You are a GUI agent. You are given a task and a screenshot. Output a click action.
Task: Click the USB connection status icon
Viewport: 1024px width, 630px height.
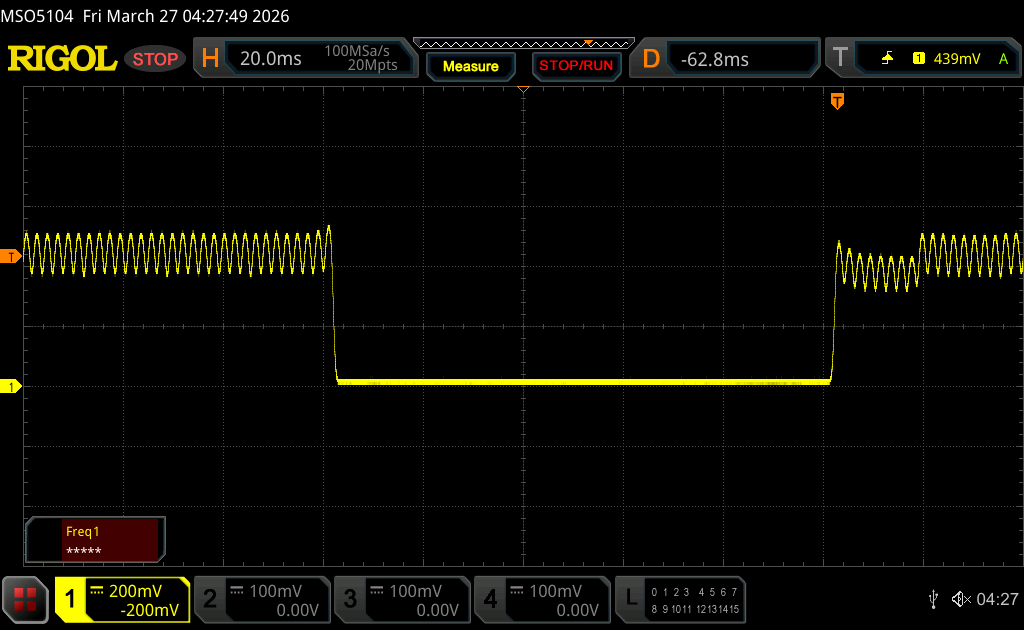click(x=933, y=599)
